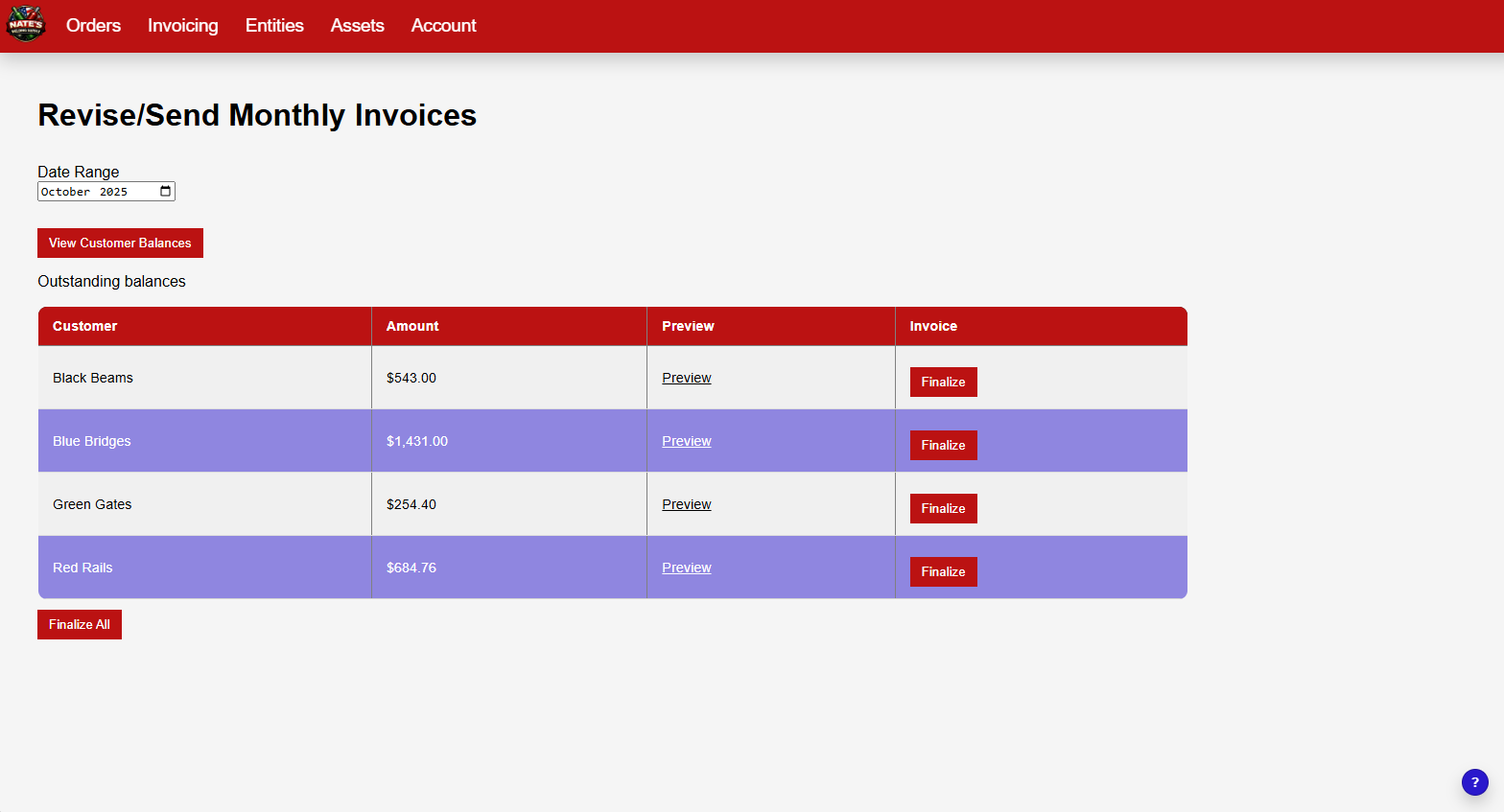Click the Finalize All button
Image resolution: width=1504 pixels, height=812 pixels.
pyautogui.click(x=80, y=624)
